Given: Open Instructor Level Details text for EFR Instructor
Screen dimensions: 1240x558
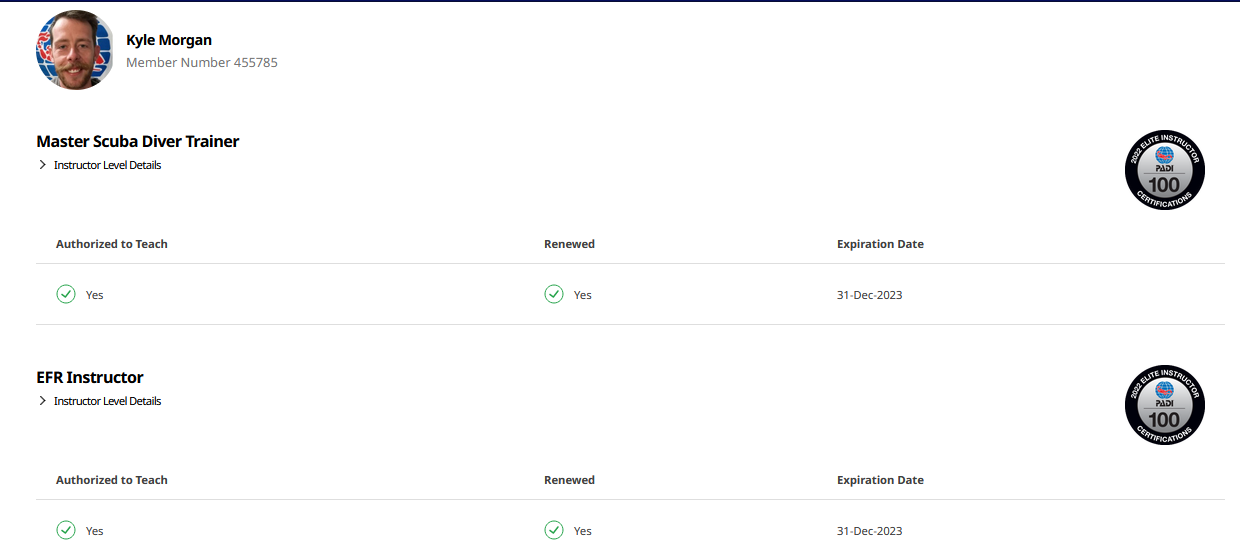Looking at the screenshot, I should coord(107,401).
